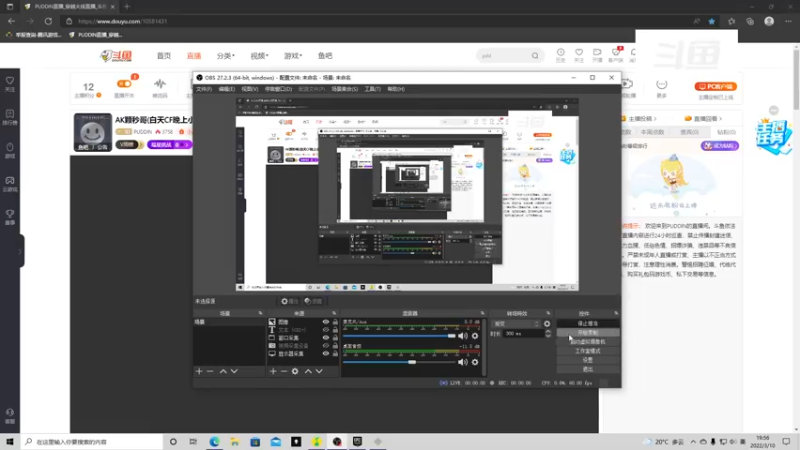Toggle visibility of the 图像 source
800x450 pixels.
[x=326, y=322]
